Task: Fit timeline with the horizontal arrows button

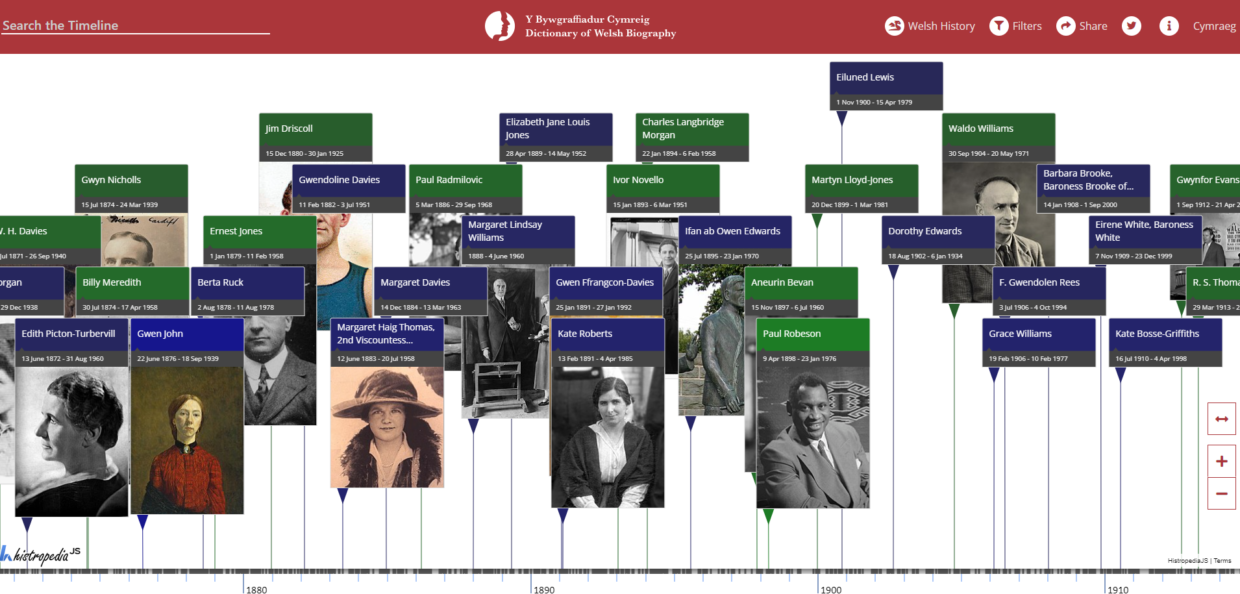Action: point(1221,419)
